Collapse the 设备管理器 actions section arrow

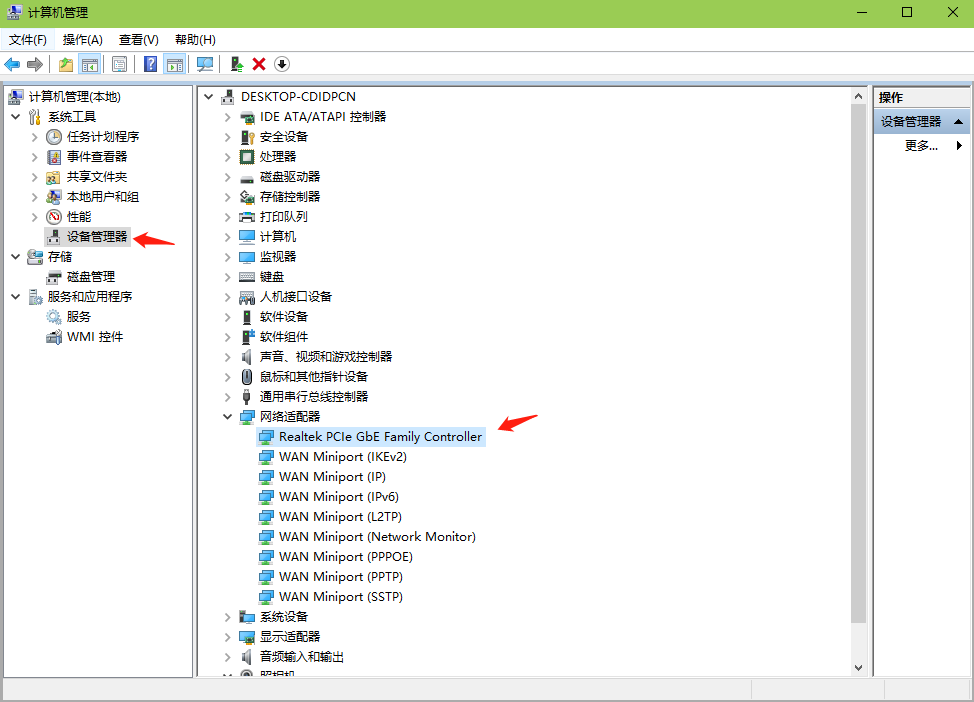point(958,121)
